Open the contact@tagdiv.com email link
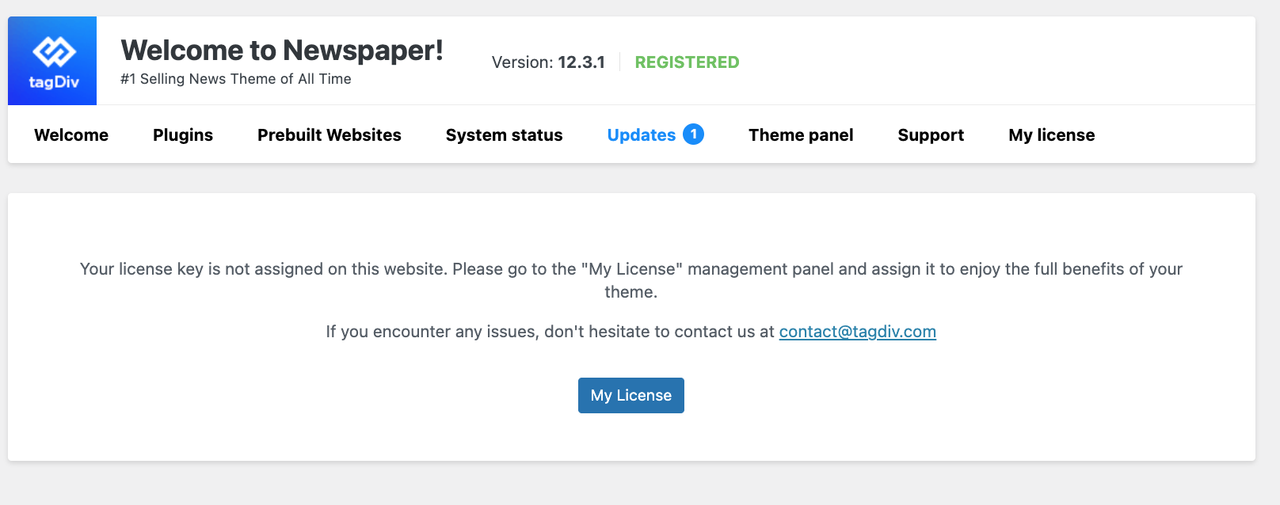The image size is (1280, 505). [858, 331]
